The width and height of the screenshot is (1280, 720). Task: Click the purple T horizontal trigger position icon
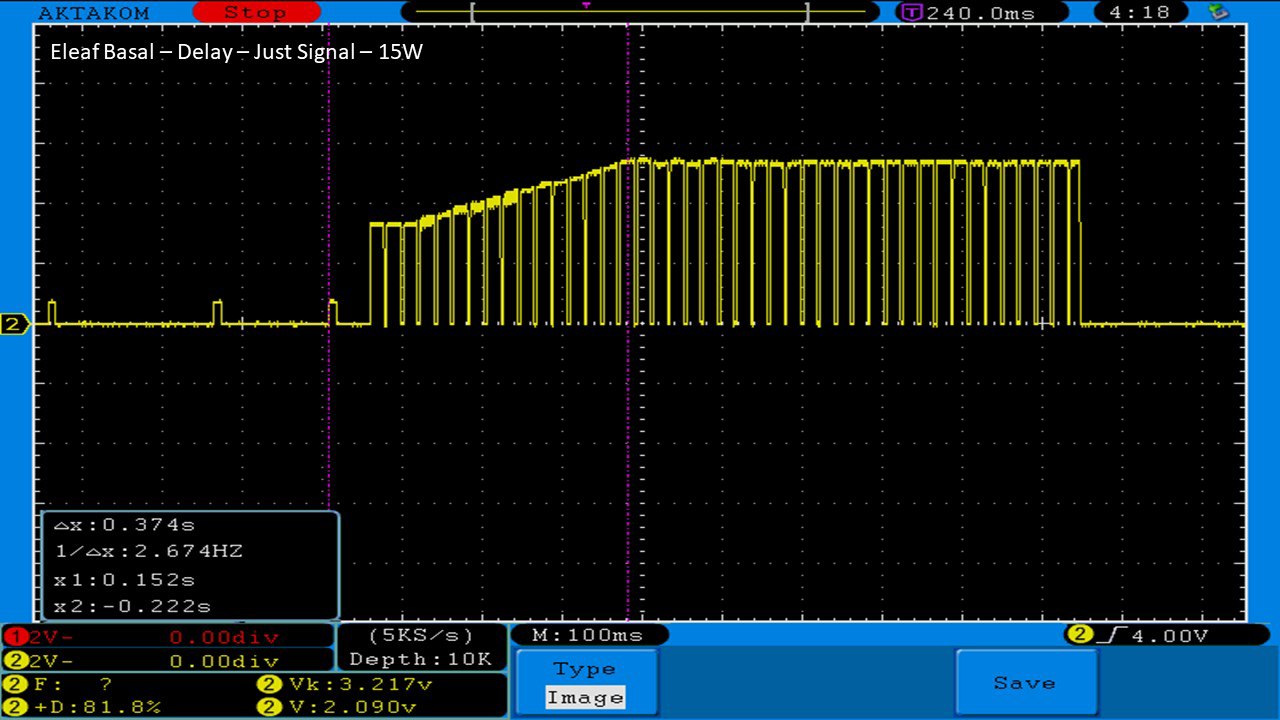(x=911, y=13)
